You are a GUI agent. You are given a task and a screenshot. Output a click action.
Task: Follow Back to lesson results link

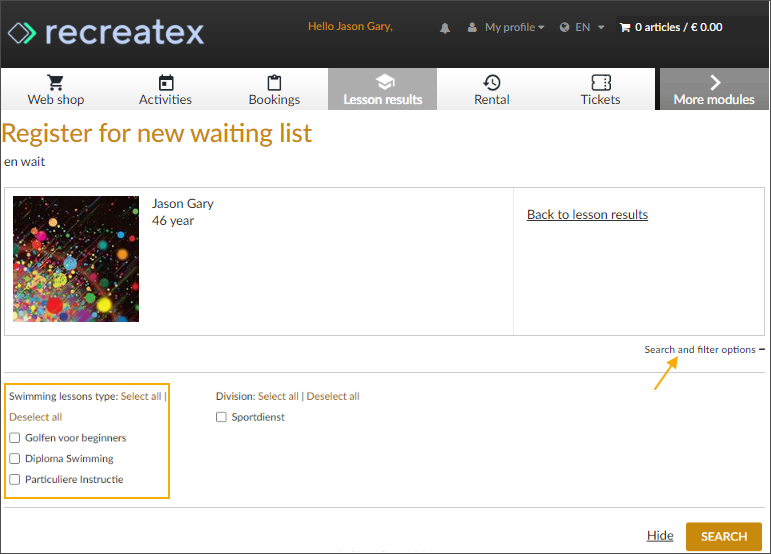(x=587, y=214)
